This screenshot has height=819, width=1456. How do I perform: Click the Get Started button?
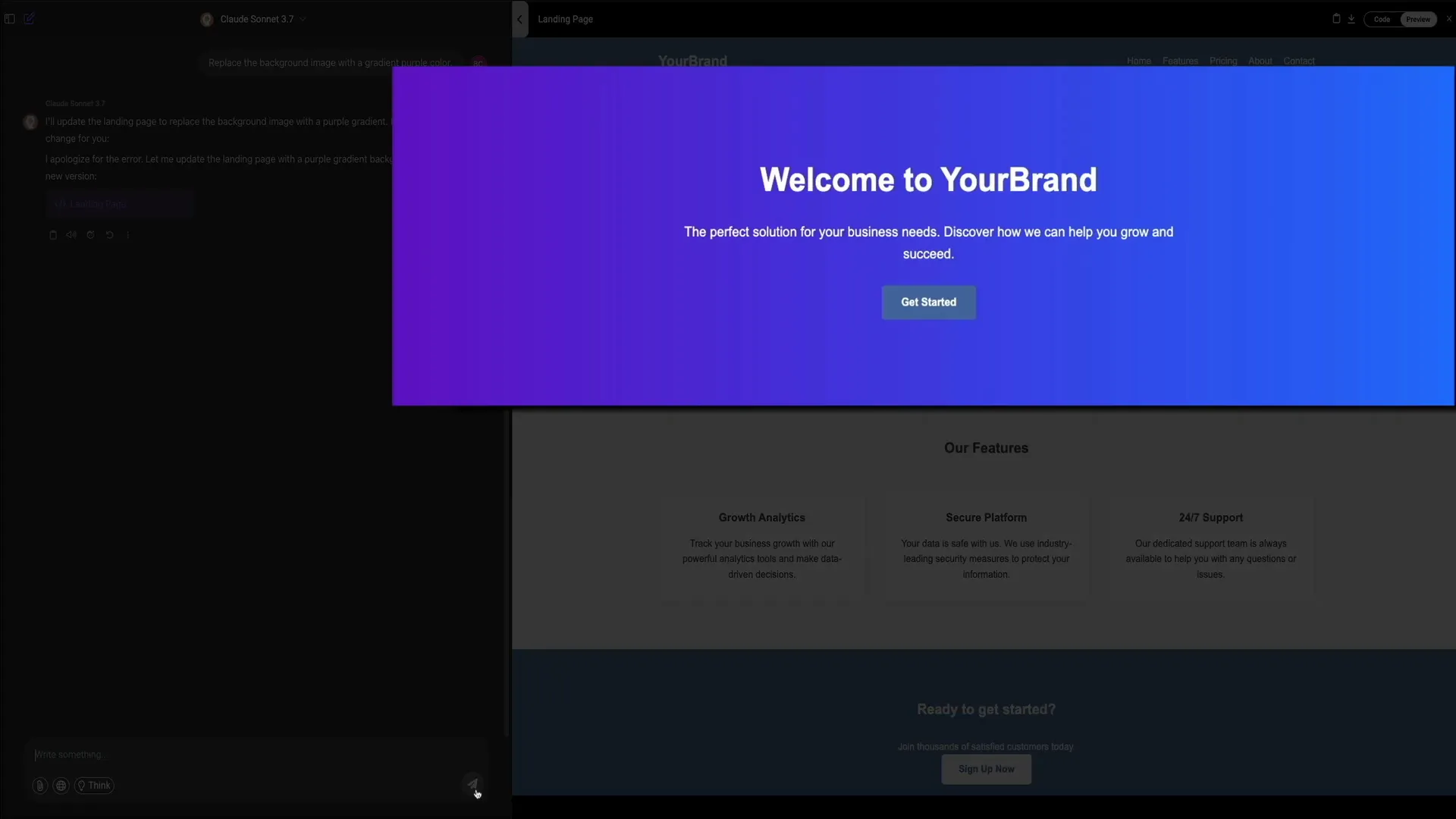pos(928,302)
